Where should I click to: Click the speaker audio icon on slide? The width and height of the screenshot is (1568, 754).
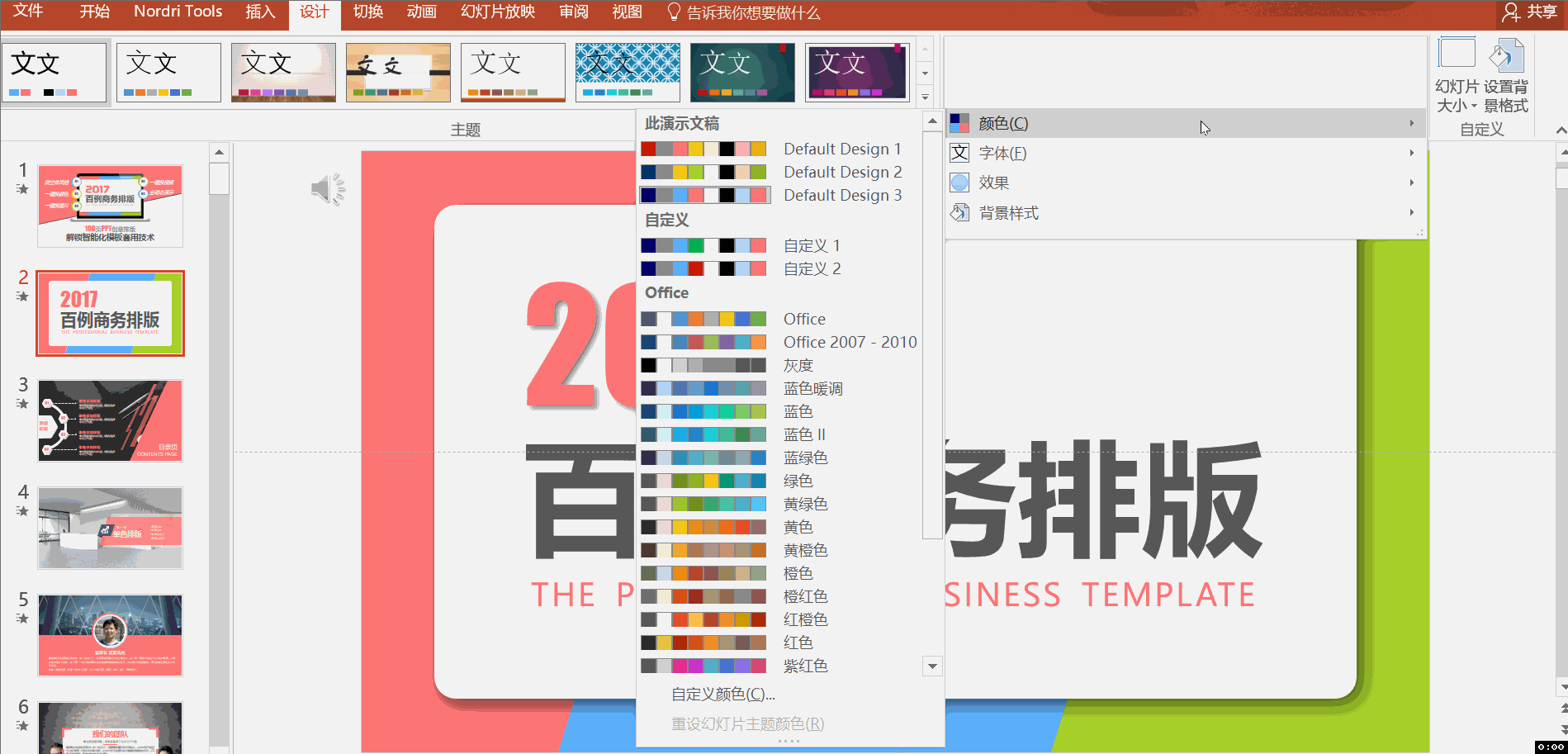point(328,190)
